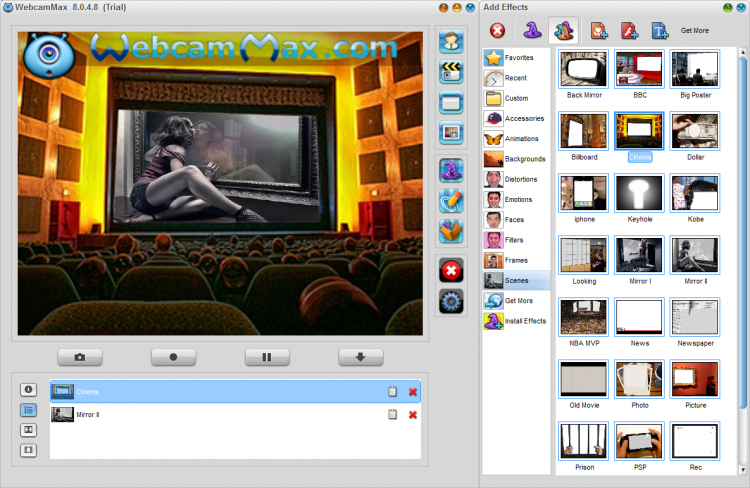Open the Filters category
This screenshot has width=750, height=488.
(x=516, y=240)
